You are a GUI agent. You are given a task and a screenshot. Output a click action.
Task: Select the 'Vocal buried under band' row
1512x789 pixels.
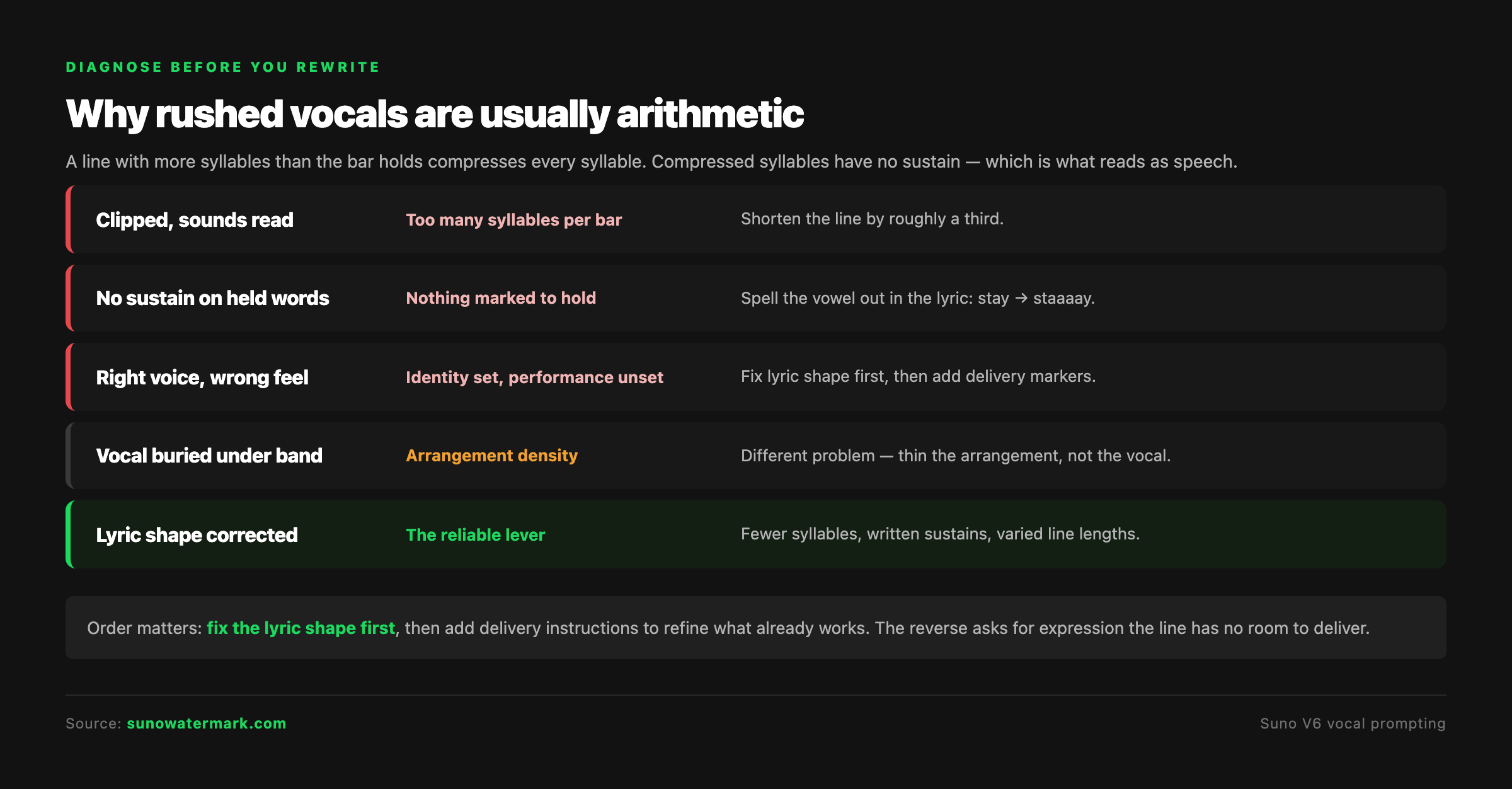click(755, 456)
